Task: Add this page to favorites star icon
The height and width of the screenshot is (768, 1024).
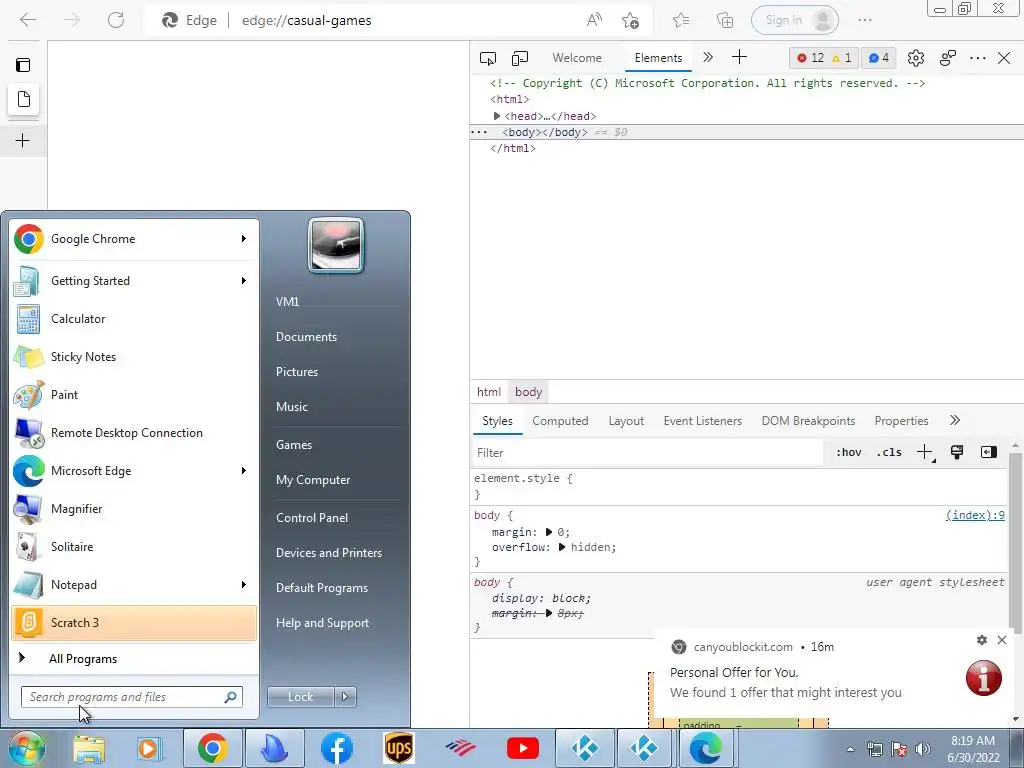Action: tap(630, 20)
